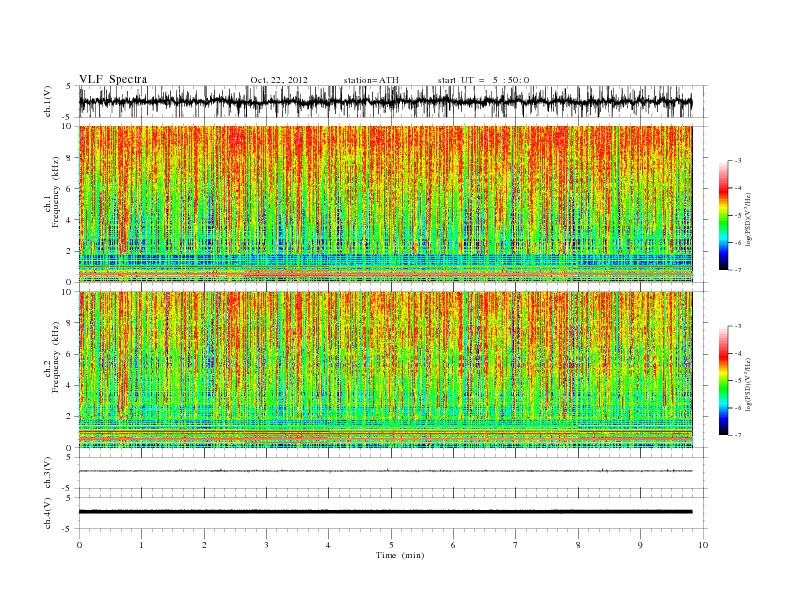Click the "10" kHz tick of ch.1 spectrogram axis
Viewport: 792px width, 612px height.
point(67,126)
